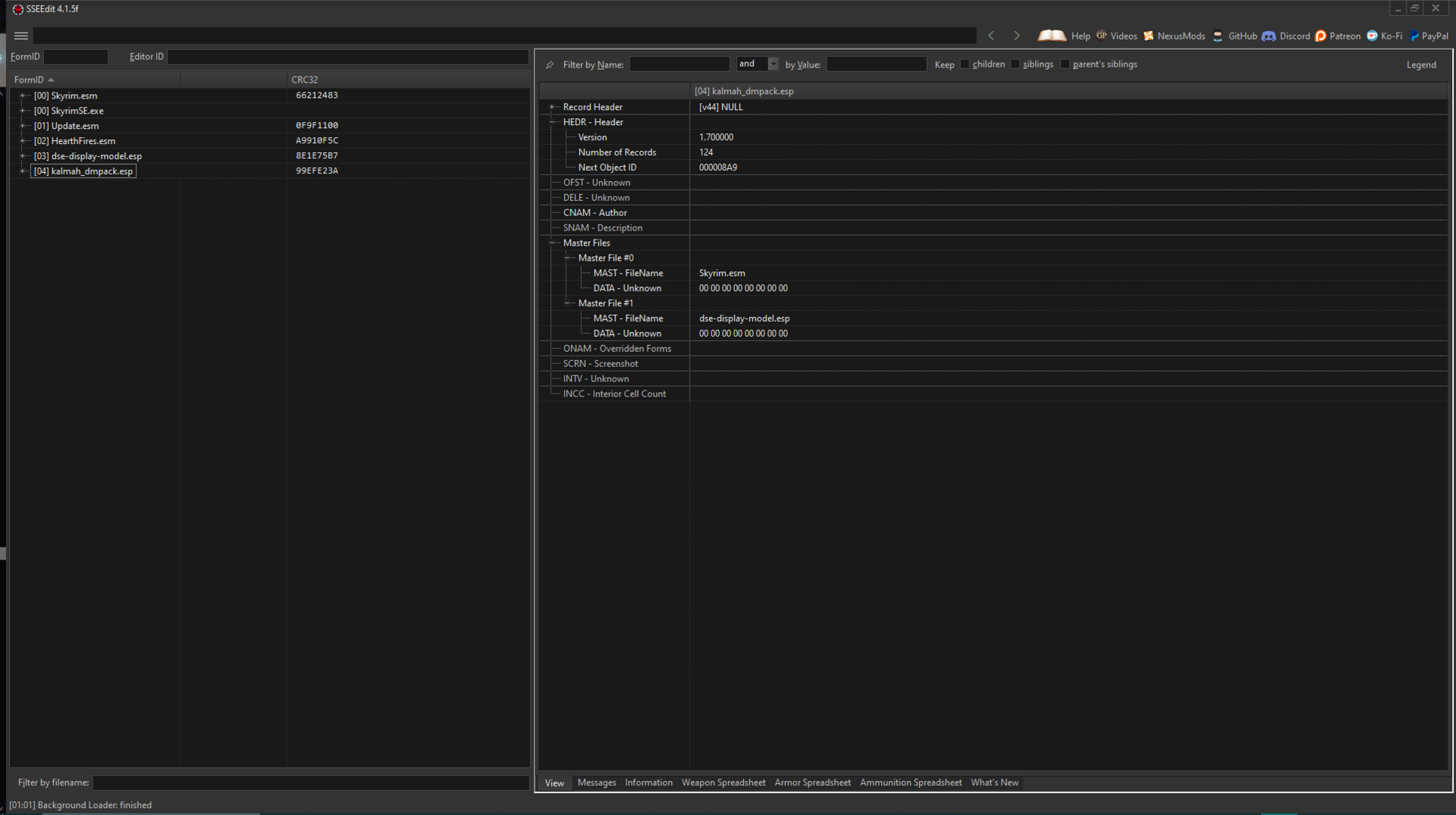Focus the Editor ID input field
This screenshot has width=1456, height=815.
348,57
